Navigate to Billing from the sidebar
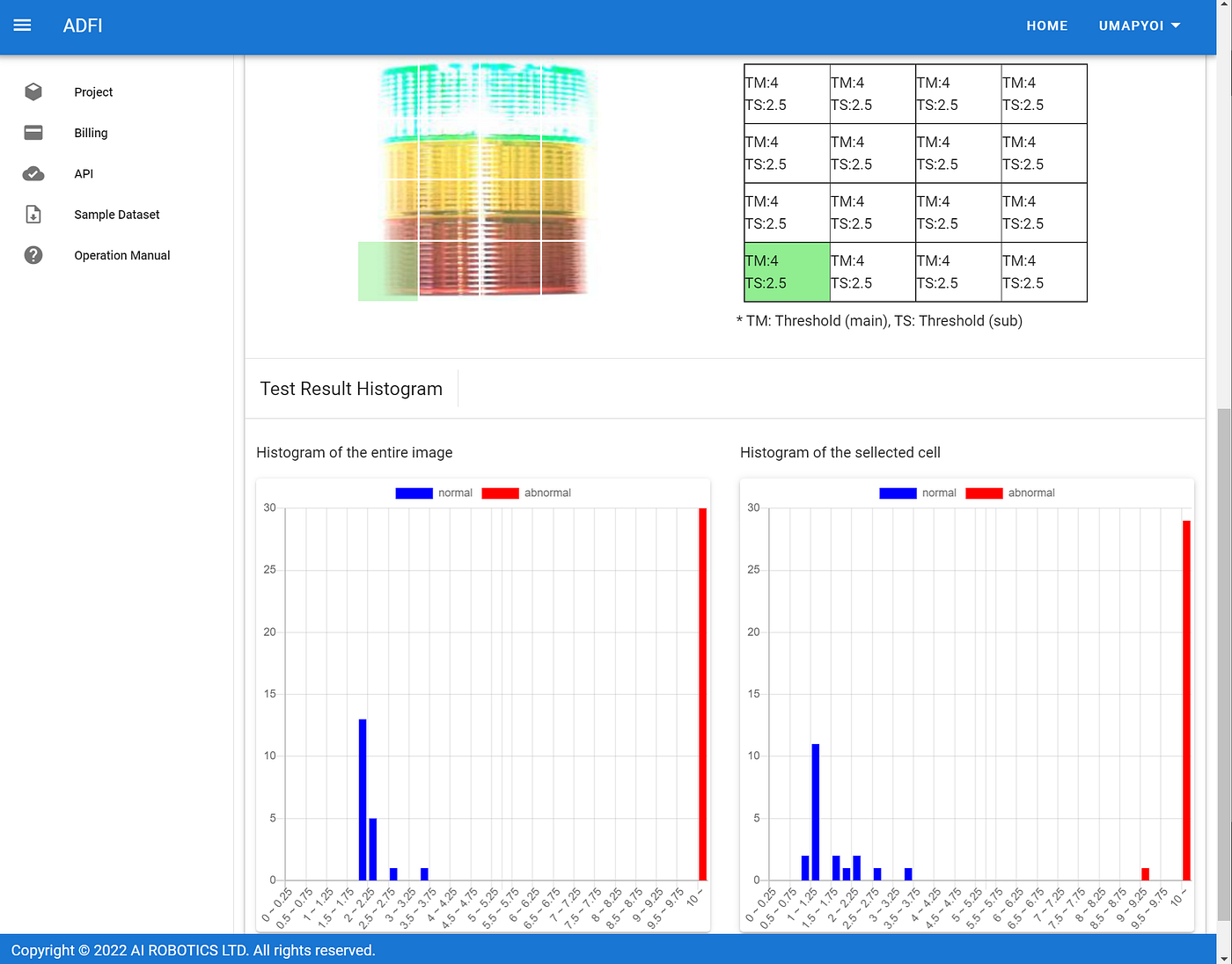Image resolution: width=1232 pixels, height=964 pixels. [91, 133]
